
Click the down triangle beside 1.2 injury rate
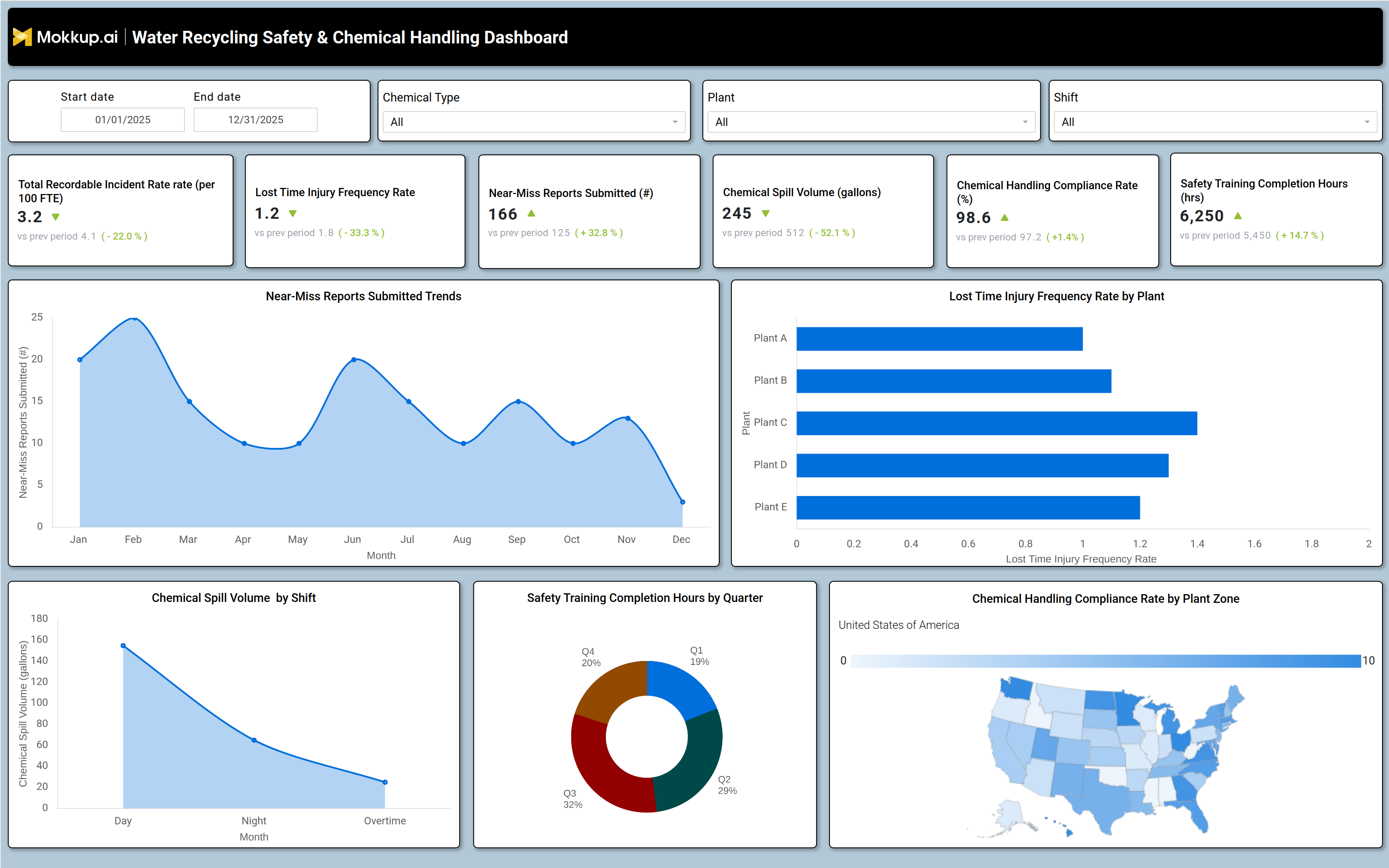point(293,214)
